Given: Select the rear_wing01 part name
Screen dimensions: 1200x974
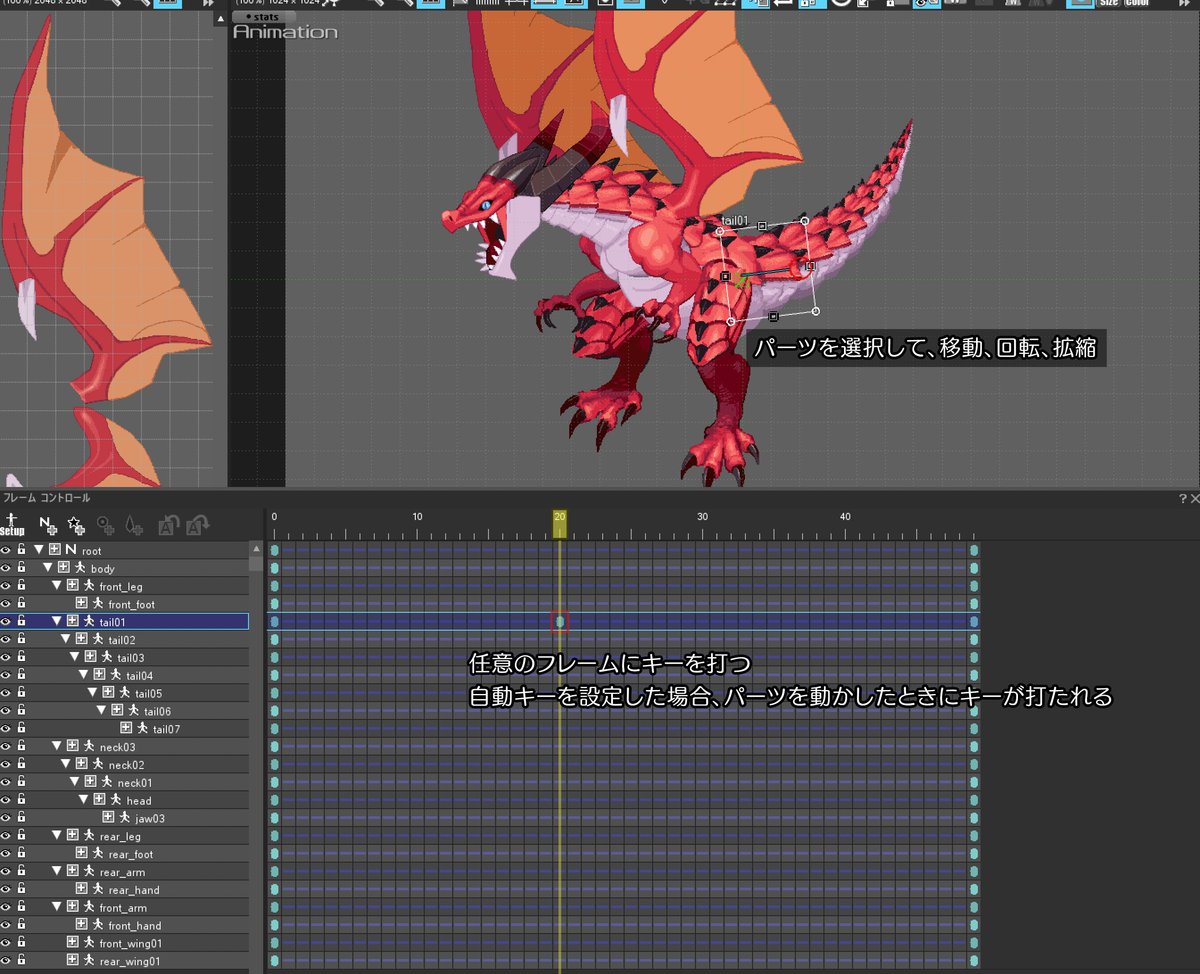Looking at the screenshot, I should [131, 962].
